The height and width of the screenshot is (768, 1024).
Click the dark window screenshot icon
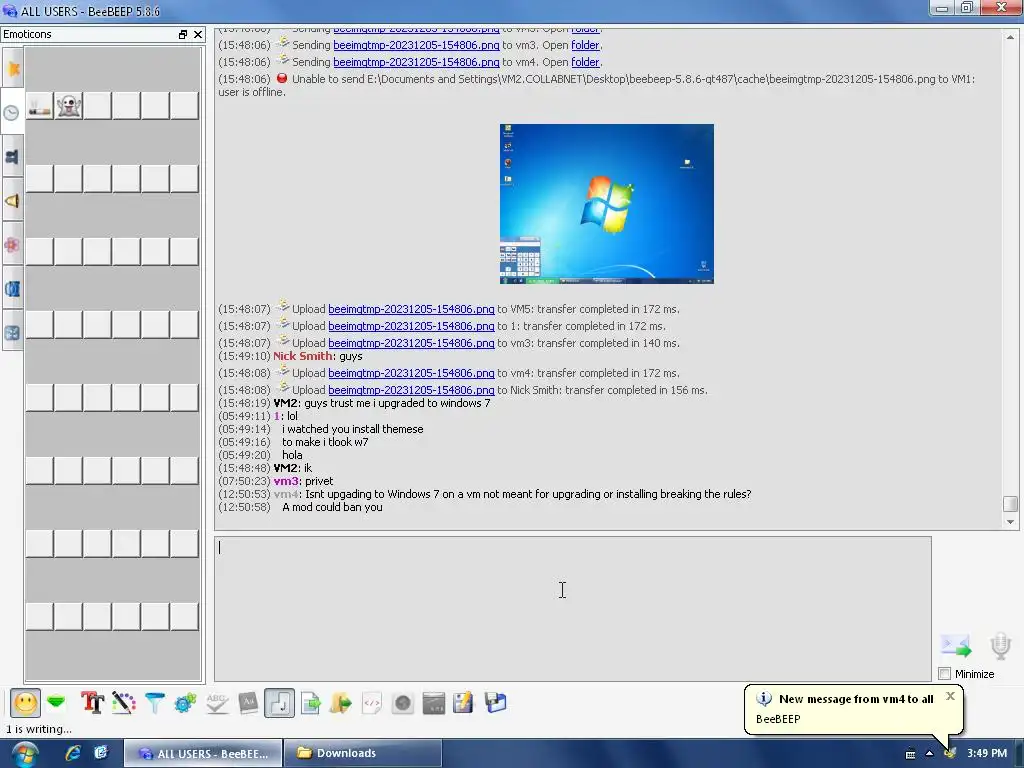point(434,703)
